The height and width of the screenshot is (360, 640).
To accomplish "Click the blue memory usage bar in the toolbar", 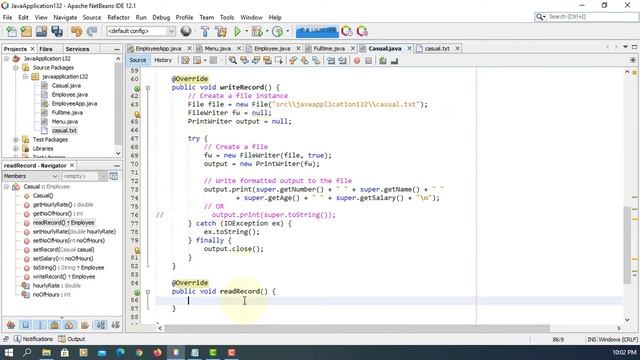I will pos(317,31).
